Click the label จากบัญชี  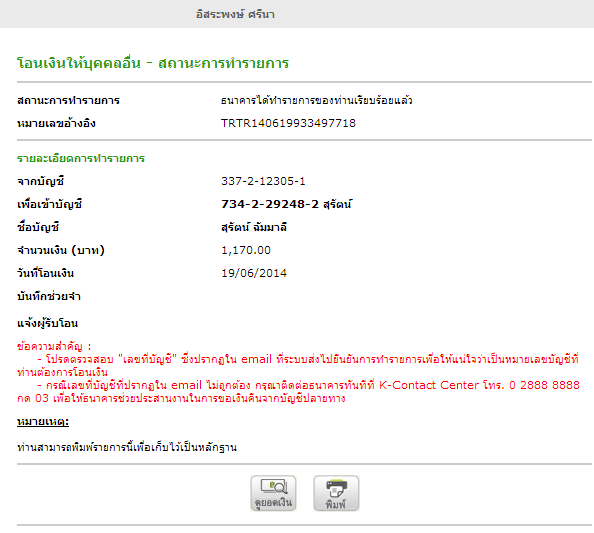tap(41, 181)
